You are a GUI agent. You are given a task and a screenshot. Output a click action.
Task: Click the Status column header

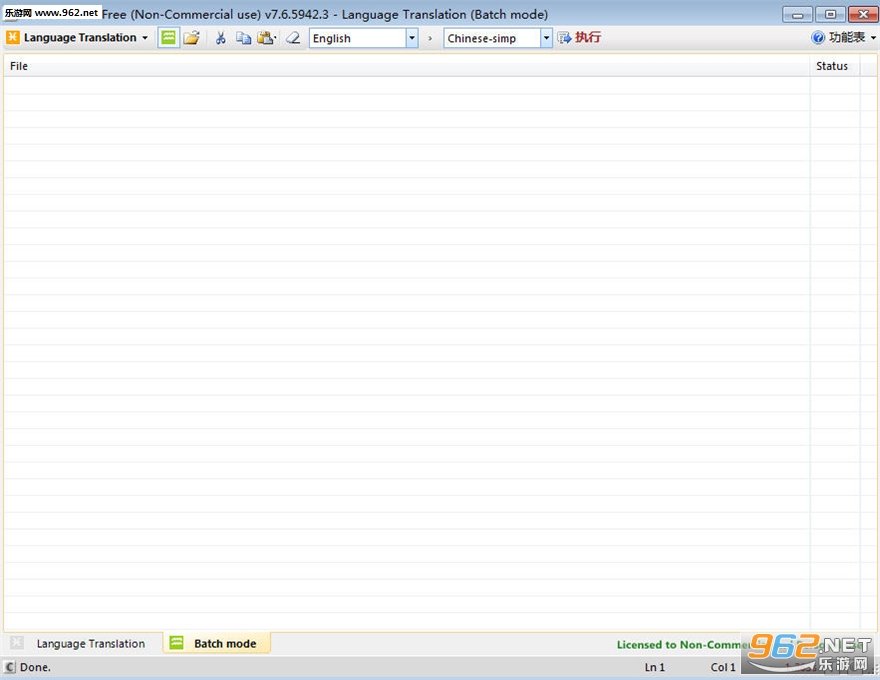[x=835, y=66]
